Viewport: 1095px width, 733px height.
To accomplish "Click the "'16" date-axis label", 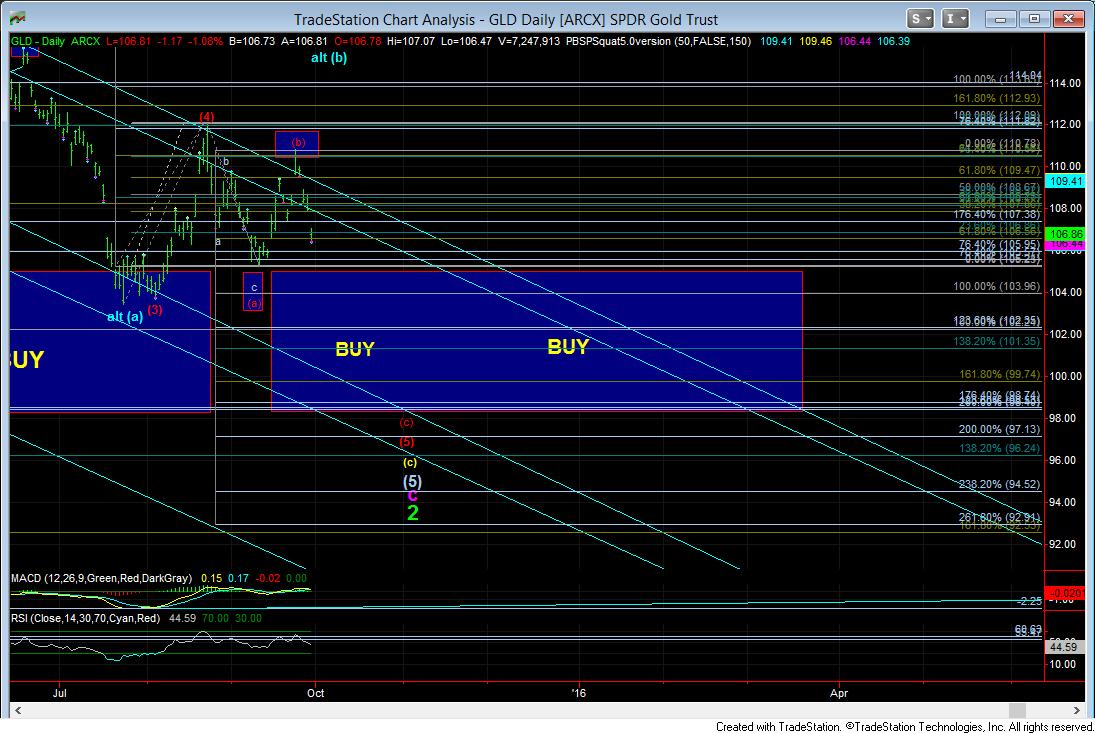I will point(578,693).
